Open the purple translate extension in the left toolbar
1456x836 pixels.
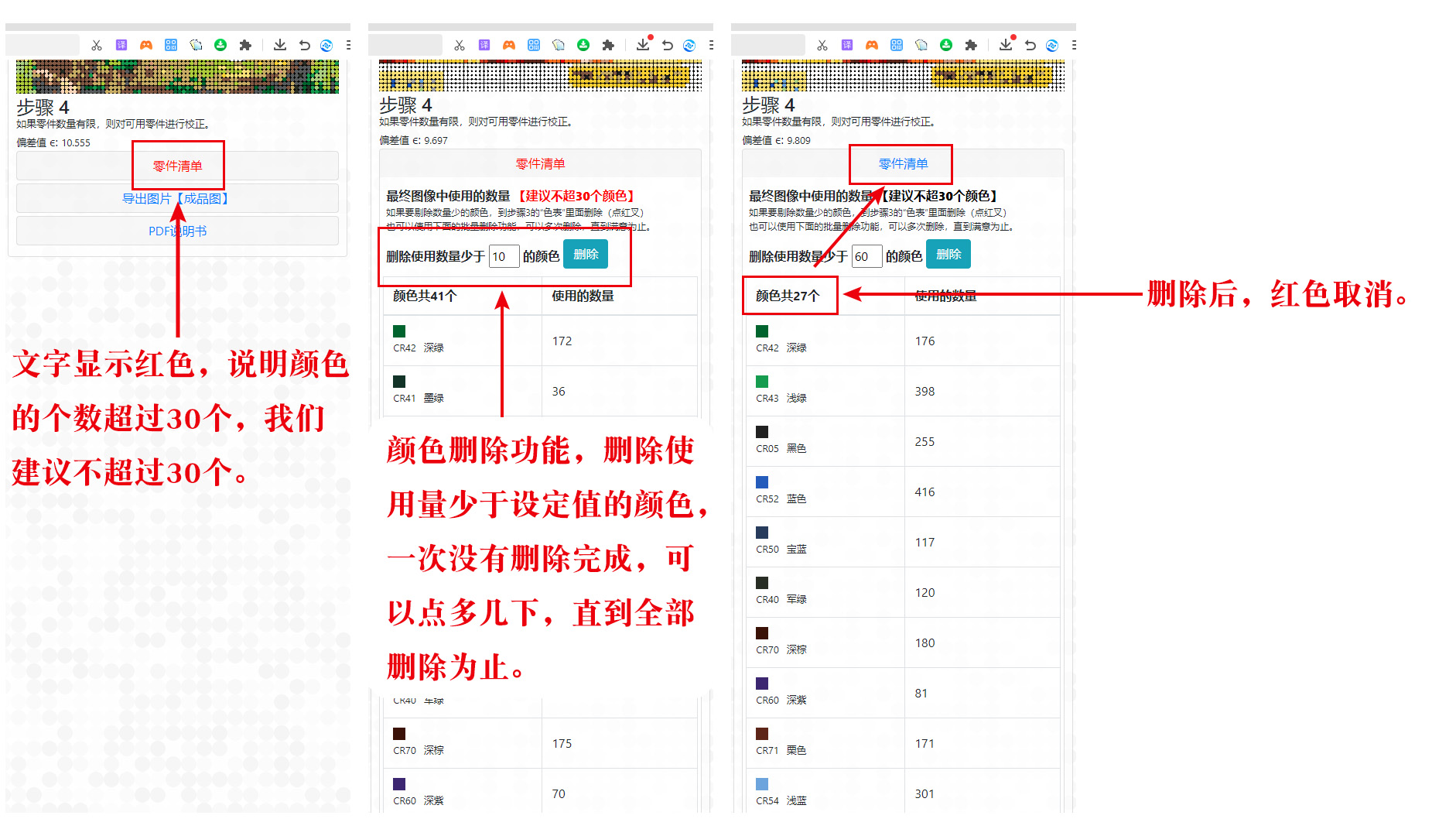click(121, 46)
